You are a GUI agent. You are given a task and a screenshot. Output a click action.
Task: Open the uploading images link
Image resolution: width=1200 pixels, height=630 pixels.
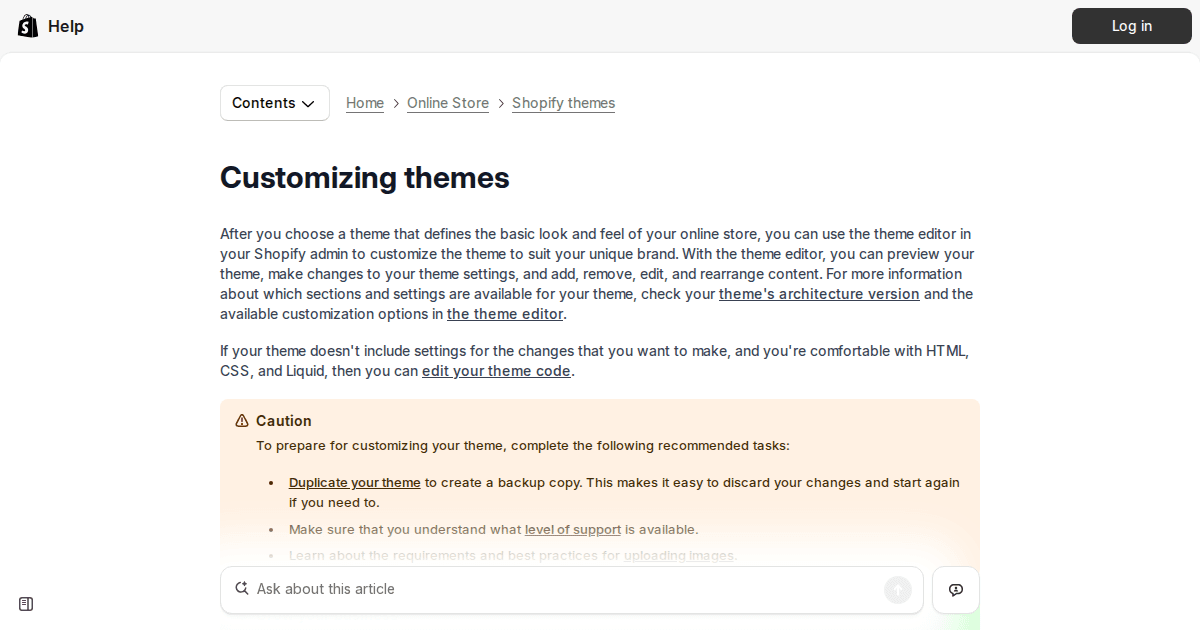click(x=679, y=555)
